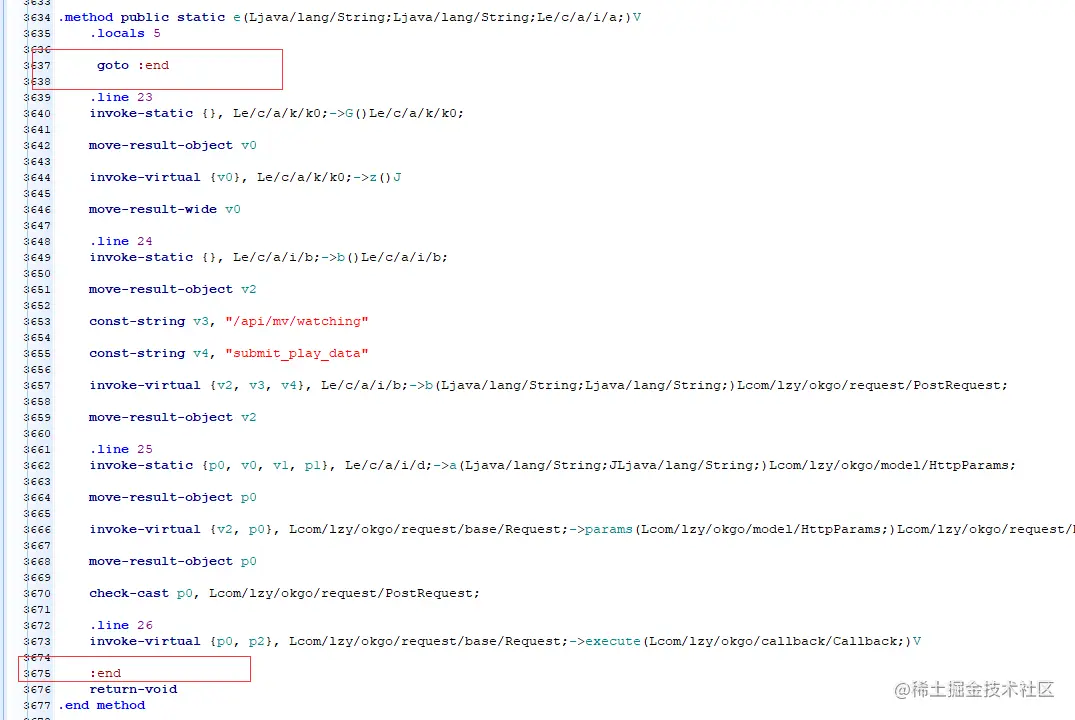Click "const-string v4" opcode text

(149, 353)
